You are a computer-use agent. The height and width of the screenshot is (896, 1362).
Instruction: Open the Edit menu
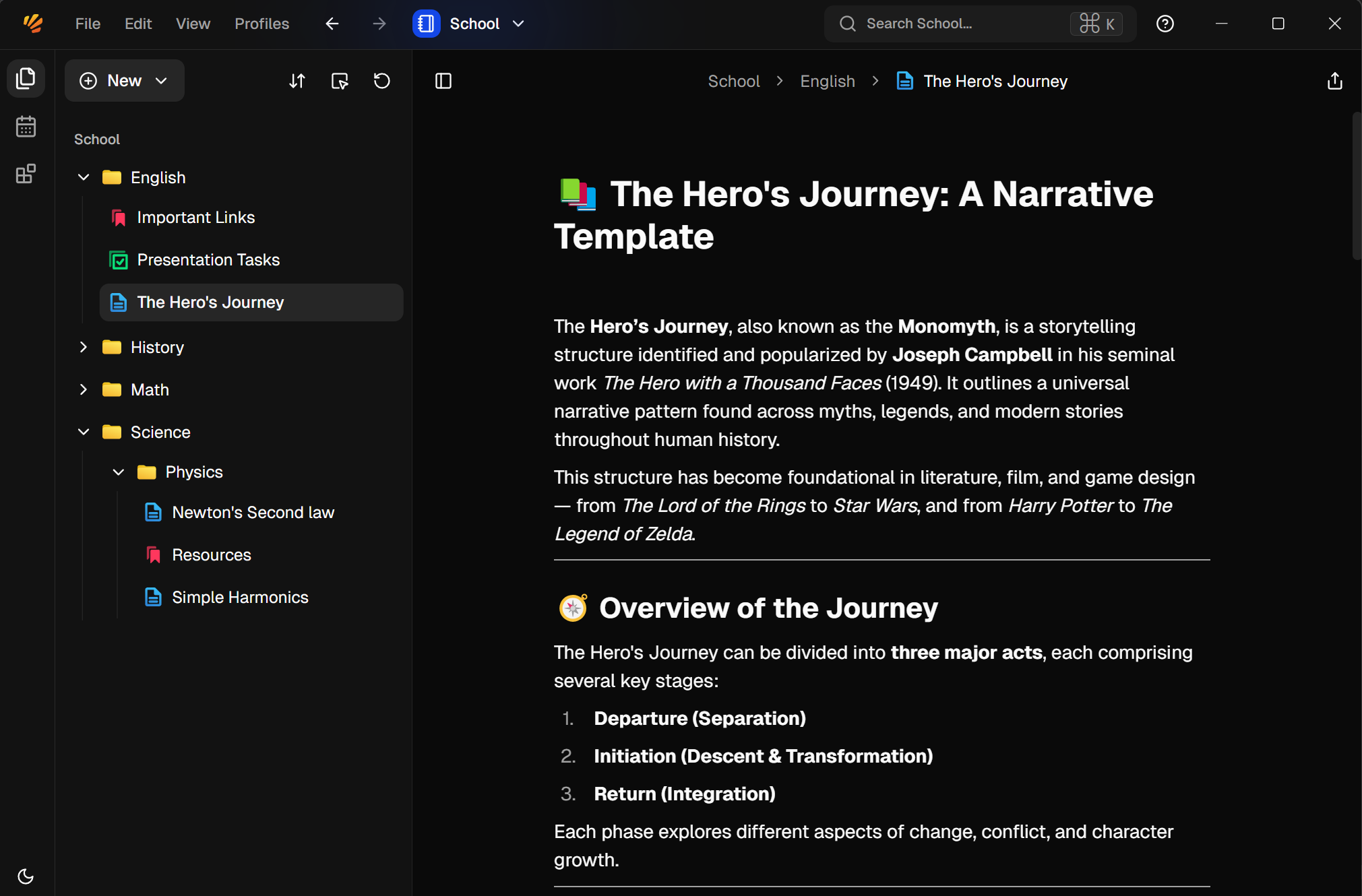coord(138,24)
